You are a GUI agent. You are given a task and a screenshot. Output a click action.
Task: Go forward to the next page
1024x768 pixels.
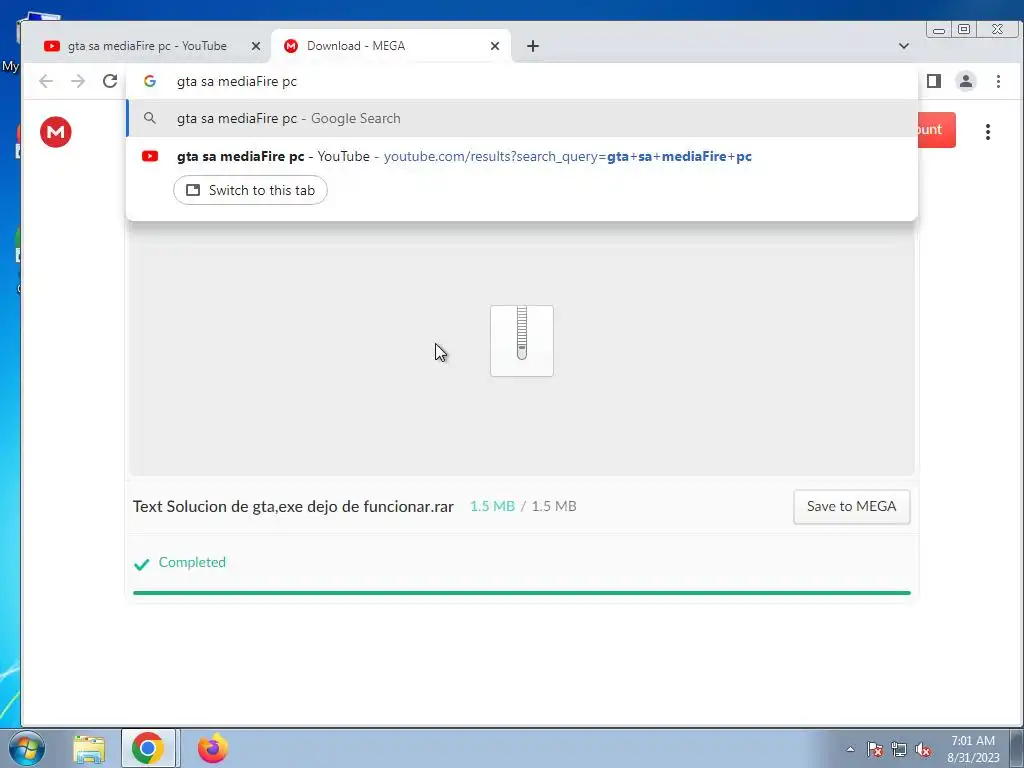pos(78,81)
